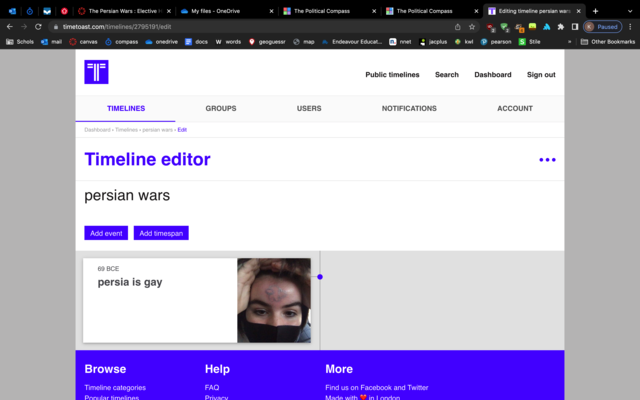The width and height of the screenshot is (640, 400).
Task: Switch to the pinned red circle tab
Action: point(64,11)
